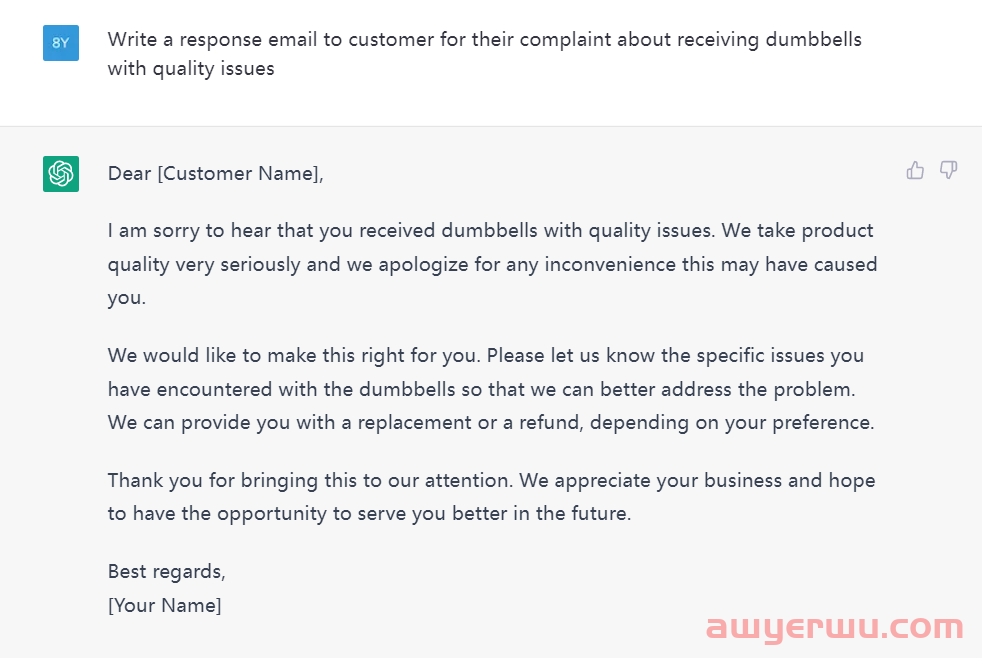Click the word 'preference.' ending the second paragraph
982x658 pixels.
point(823,423)
